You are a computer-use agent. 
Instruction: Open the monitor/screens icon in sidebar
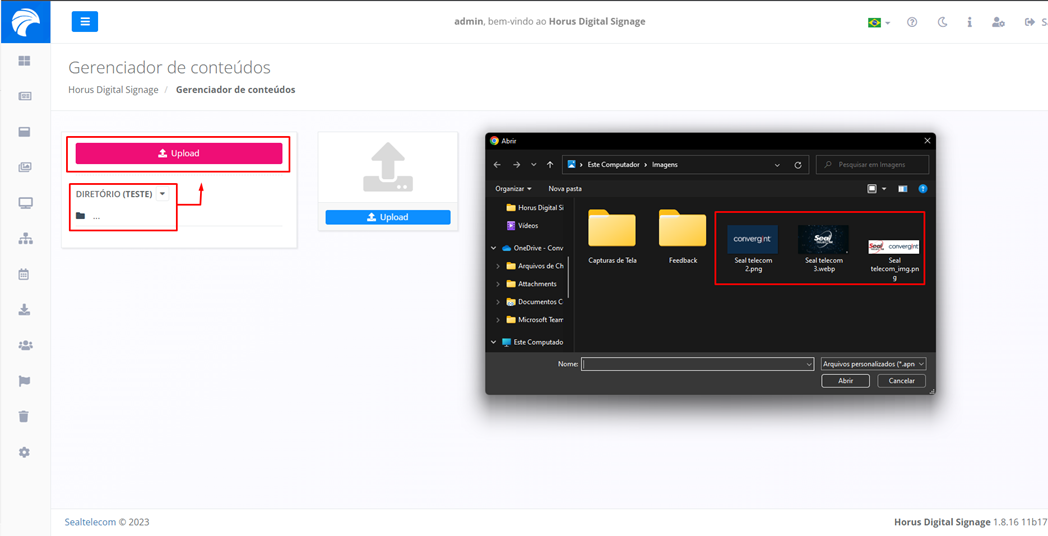tap(25, 203)
